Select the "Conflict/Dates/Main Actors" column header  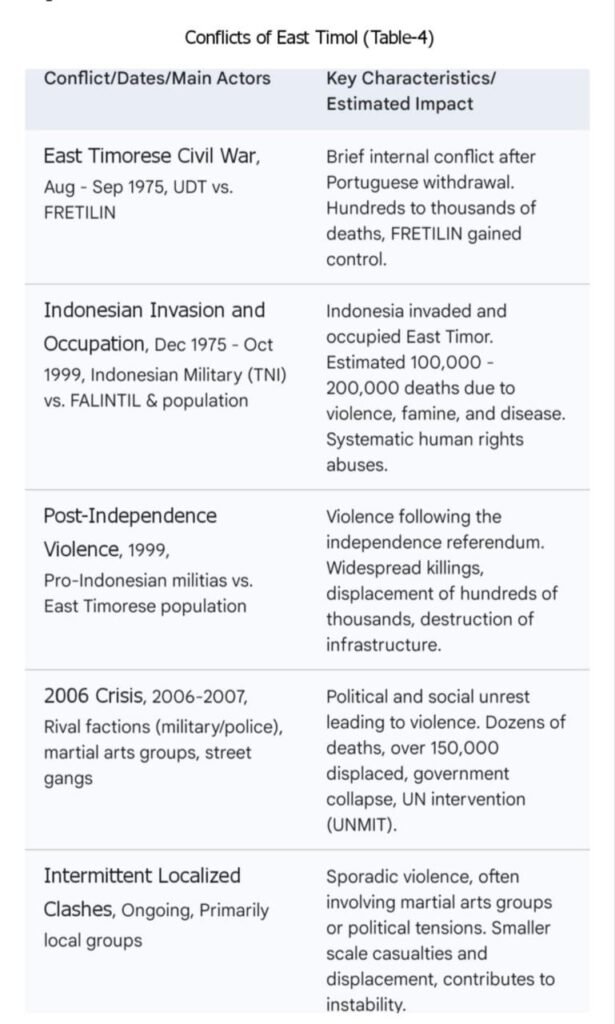pos(157,78)
